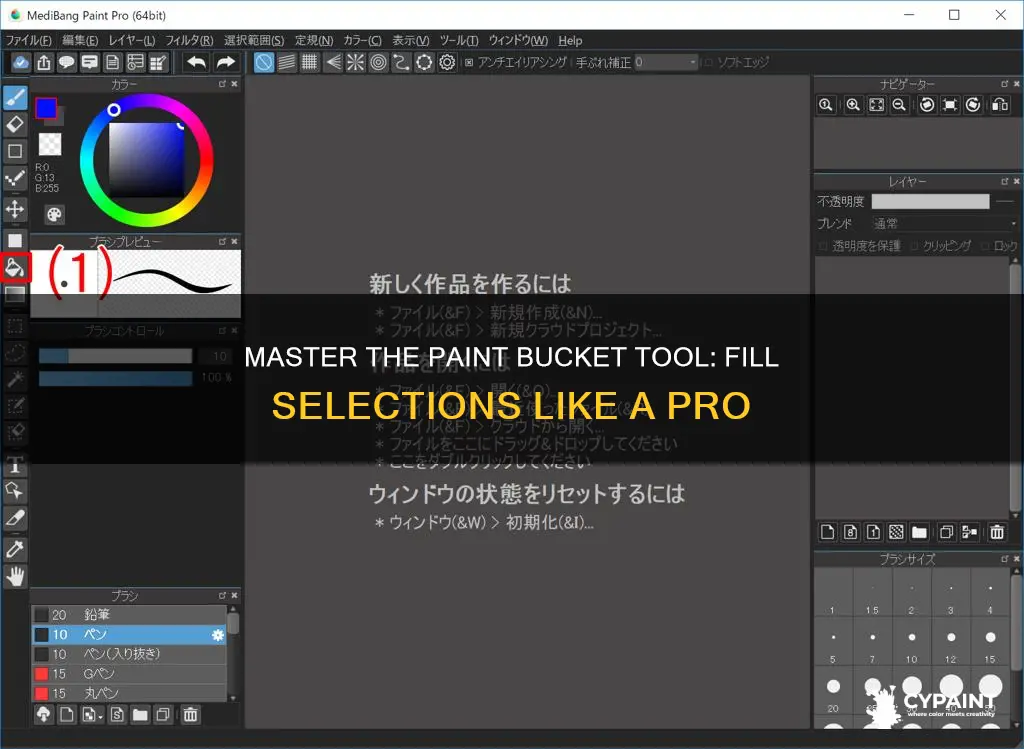
Task: Select the Eyedropper tool
Action: (x=15, y=549)
